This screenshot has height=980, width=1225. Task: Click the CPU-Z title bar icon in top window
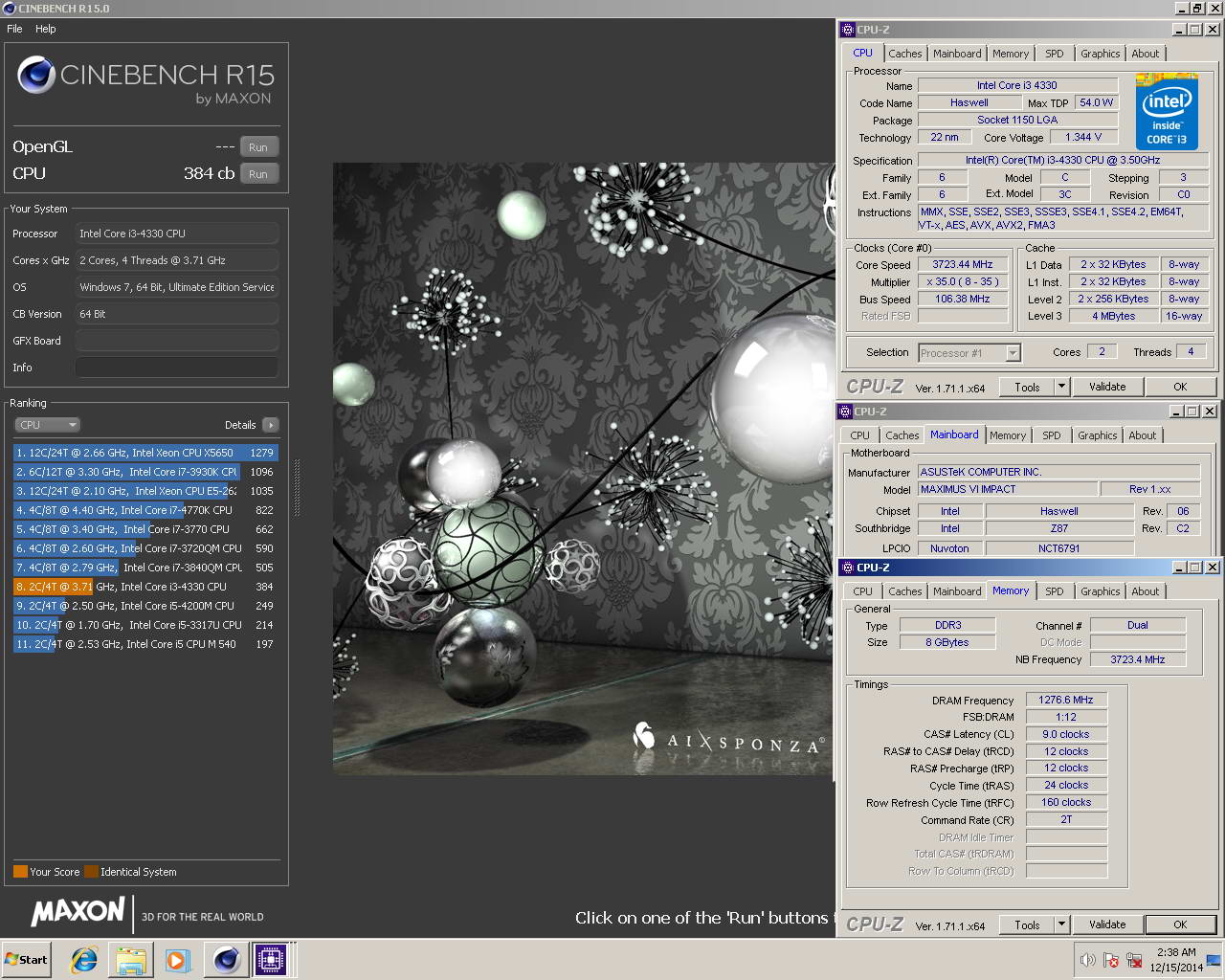point(847,30)
